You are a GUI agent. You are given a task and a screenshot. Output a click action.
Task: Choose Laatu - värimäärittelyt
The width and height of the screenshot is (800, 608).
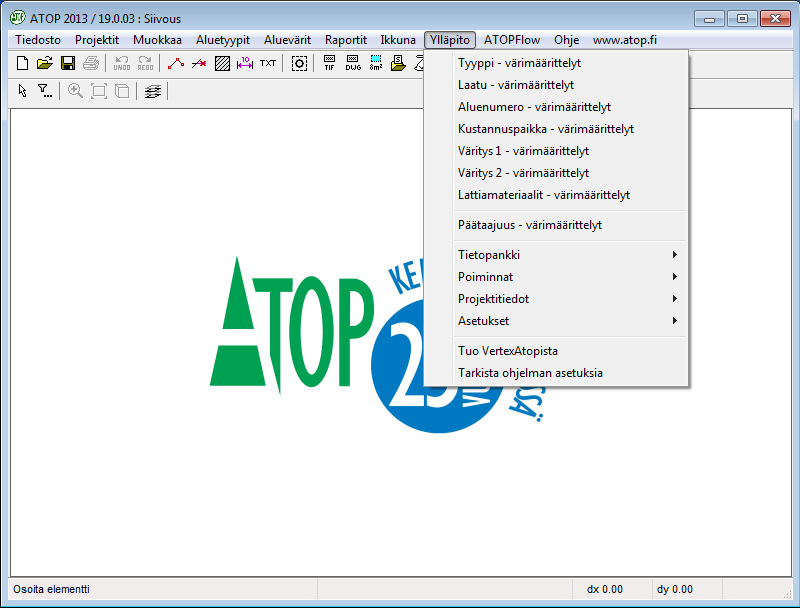[x=556, y=85]
